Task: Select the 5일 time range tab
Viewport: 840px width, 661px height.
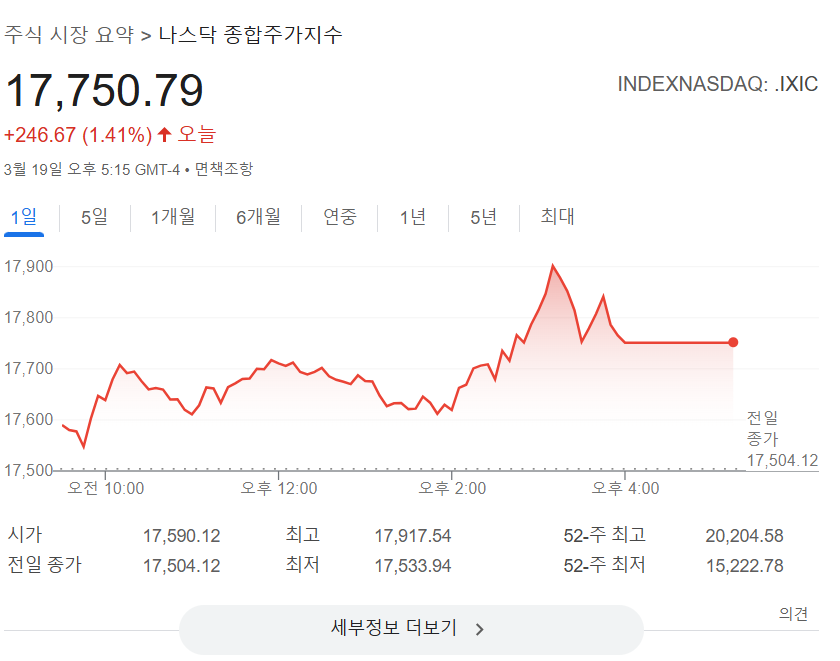Action: pyautogui.click(x=93, y=216)
